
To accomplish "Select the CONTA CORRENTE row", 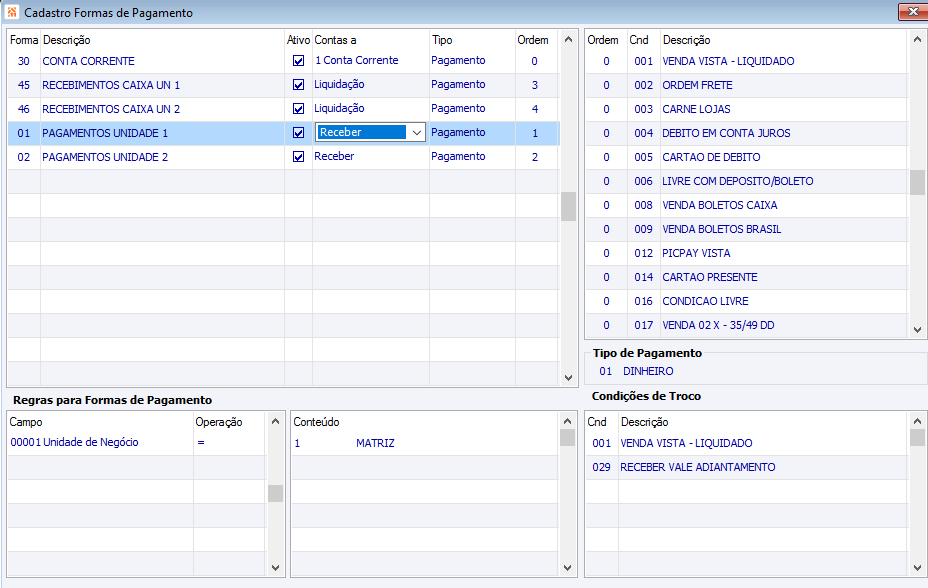I will [x=283, y=61].
